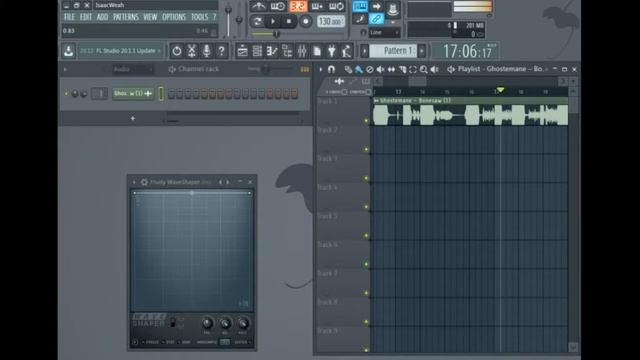Screen dimensions: 640x360
Task: Open the OPTIONS menu
Action: [x=174, y=17]
